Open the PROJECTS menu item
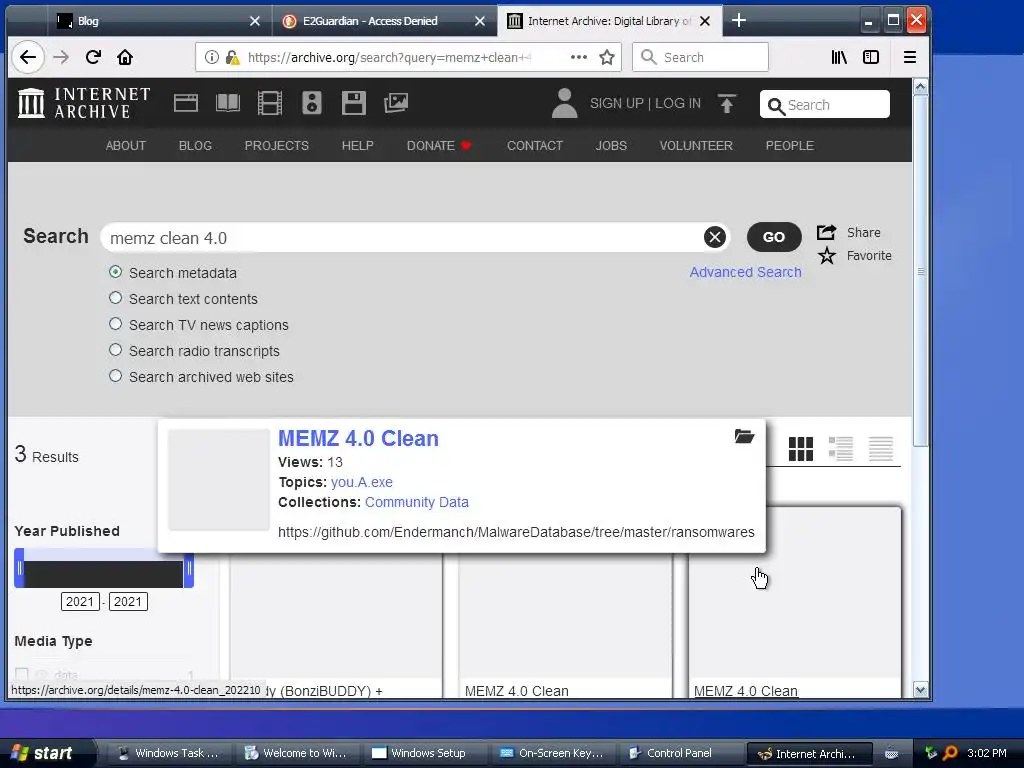The height and width of the screenshot is (768, 1024). click(277, 146)
